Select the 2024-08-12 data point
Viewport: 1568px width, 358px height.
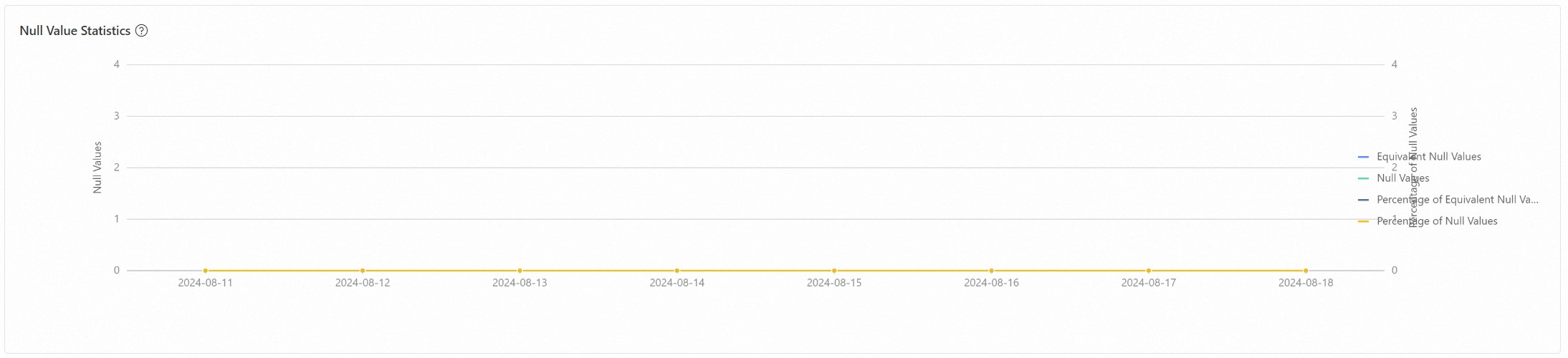pyautogui.click(x=363, y=271)
